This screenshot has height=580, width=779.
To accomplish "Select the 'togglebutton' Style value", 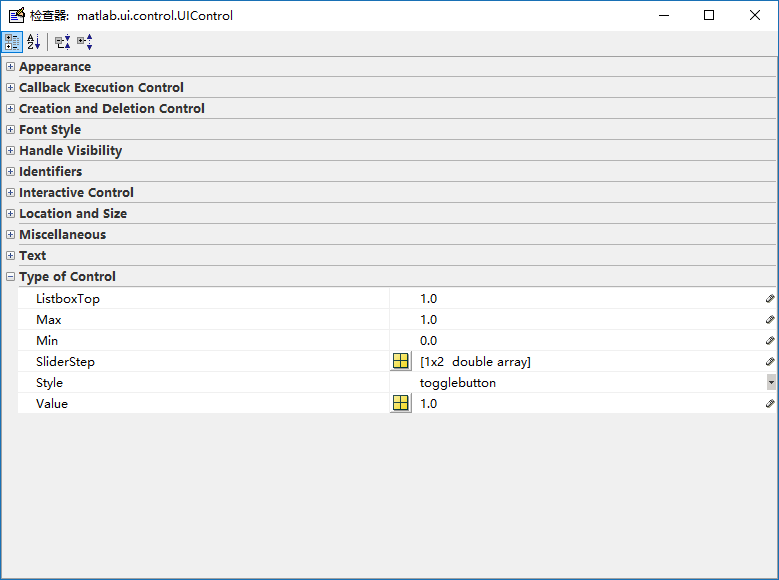I will [x=458, y=383].
